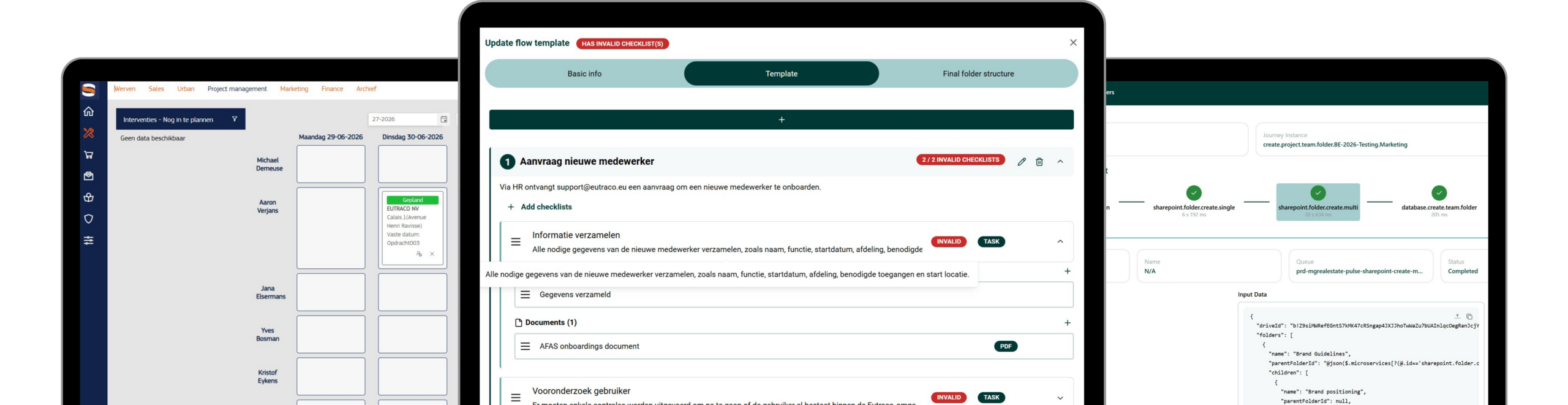1568x405 pixels.
Task: Click the drag handle of Gegevens verzameld
Action: pos(525,295)
